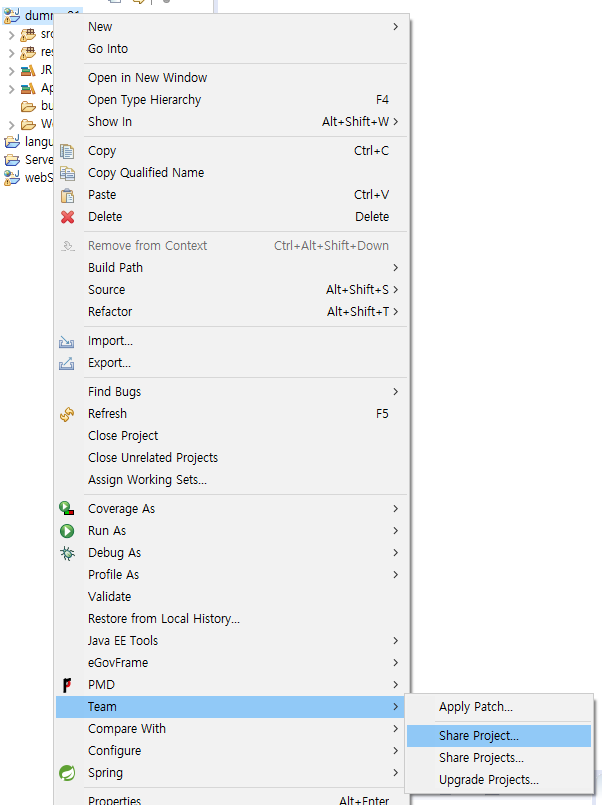The width and height of the screenshot is (602, 805).
Task: Expand the Find Bugs submenu arrow
Action: point(395,392)
